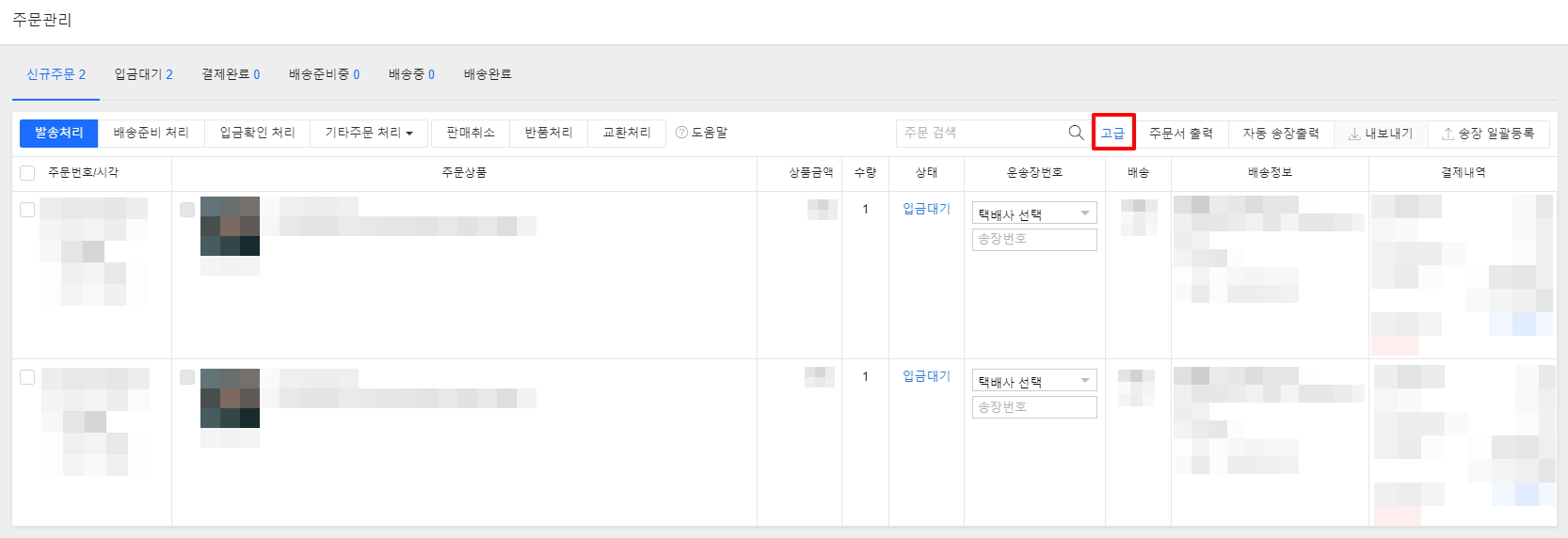Expand the 기타주문 처리 dropdown
1568x538 pixels.
[369, 133]
